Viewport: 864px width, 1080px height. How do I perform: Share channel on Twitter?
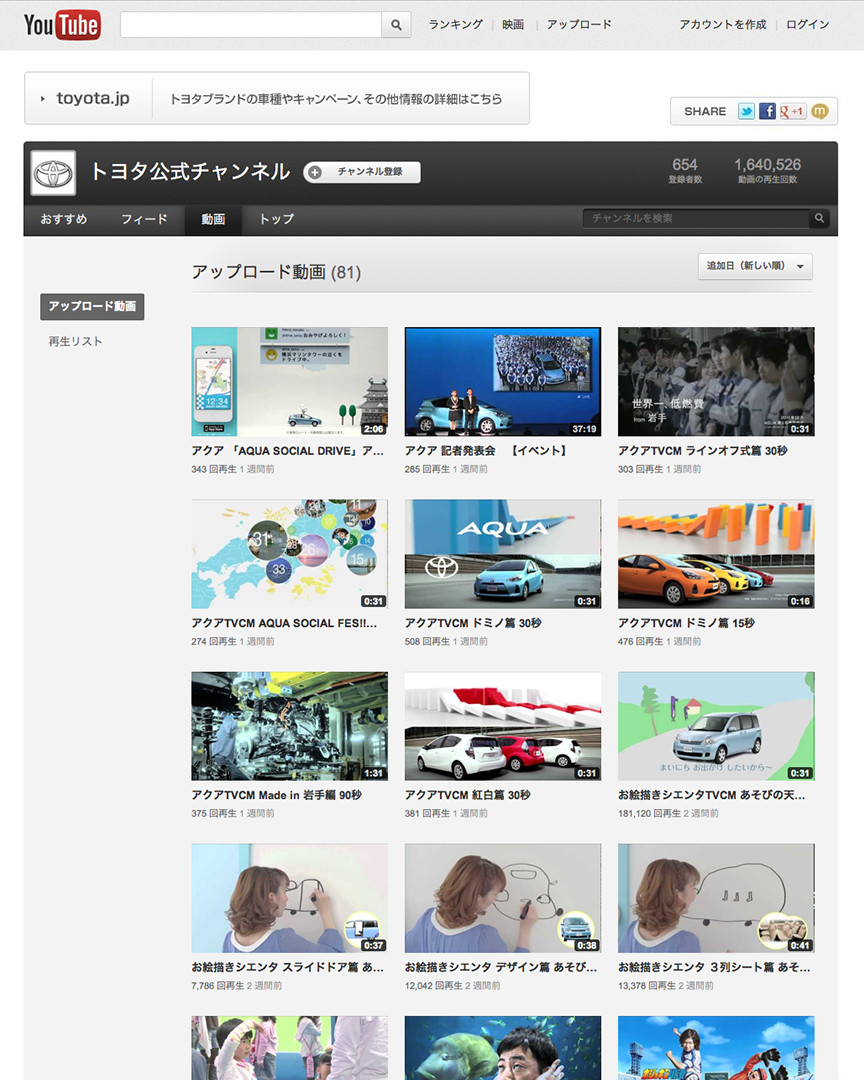tap(746, 111)
